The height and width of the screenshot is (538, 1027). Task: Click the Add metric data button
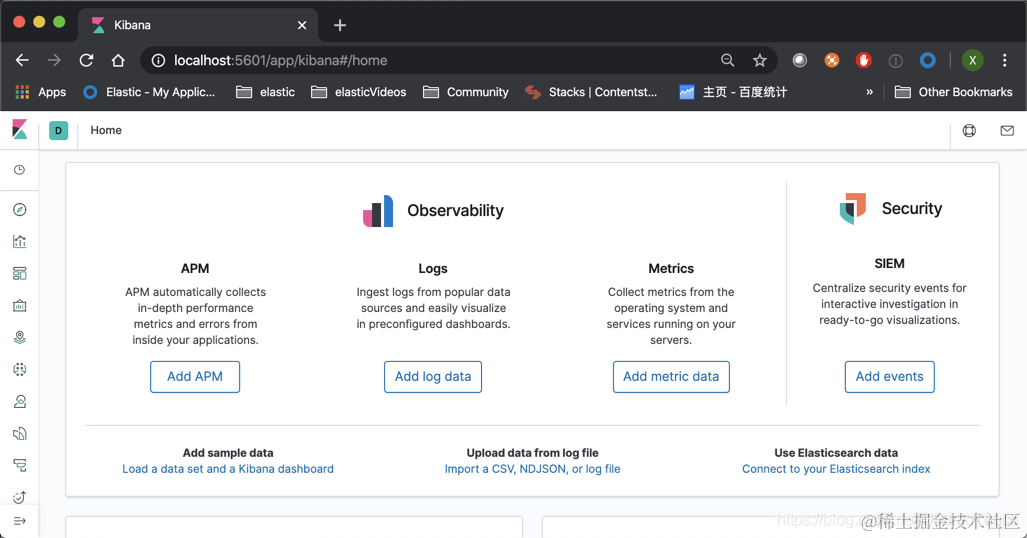pos(671,377)
